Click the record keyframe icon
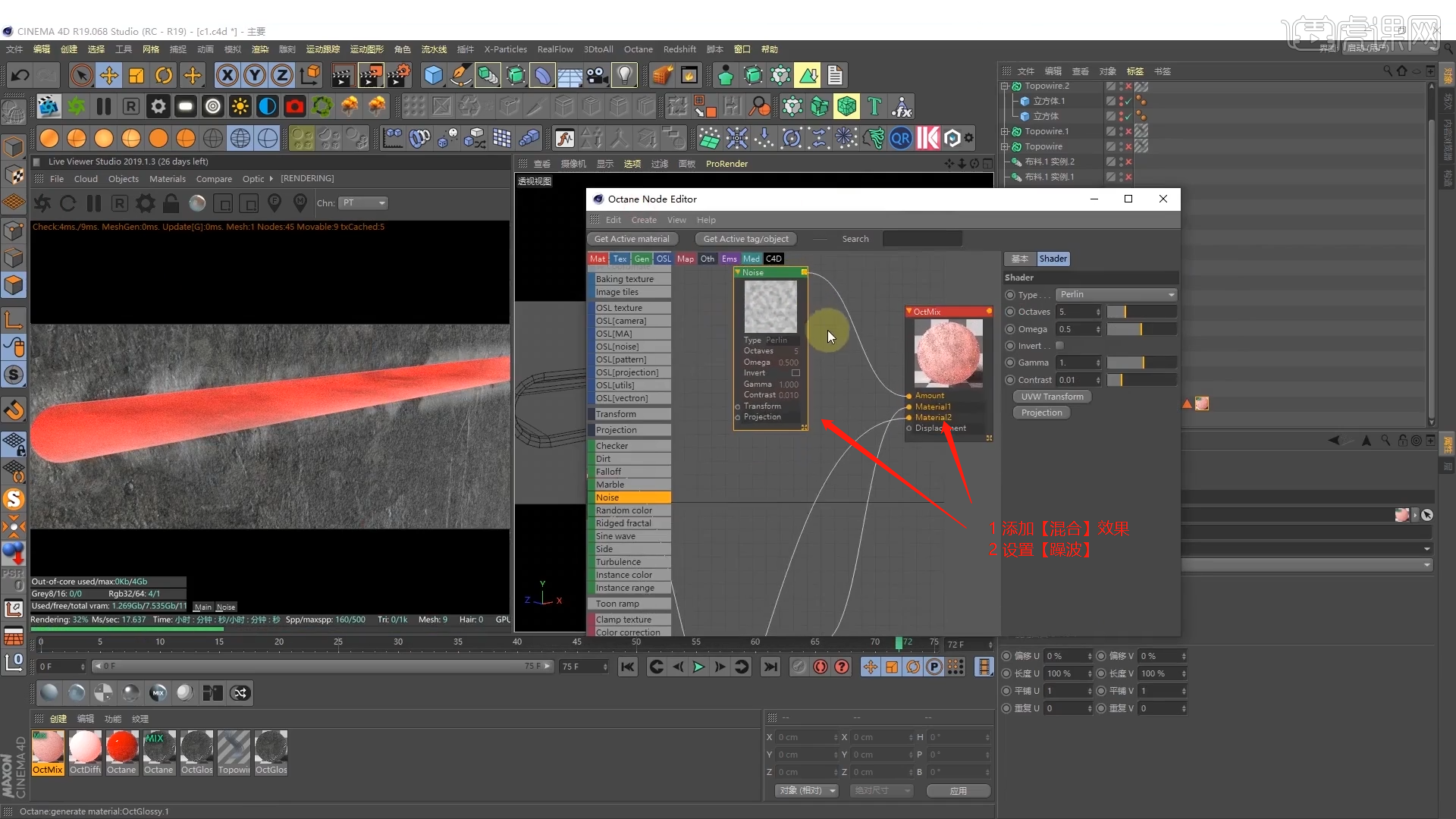The image size is (1456, 819). [x=821, y=667]
